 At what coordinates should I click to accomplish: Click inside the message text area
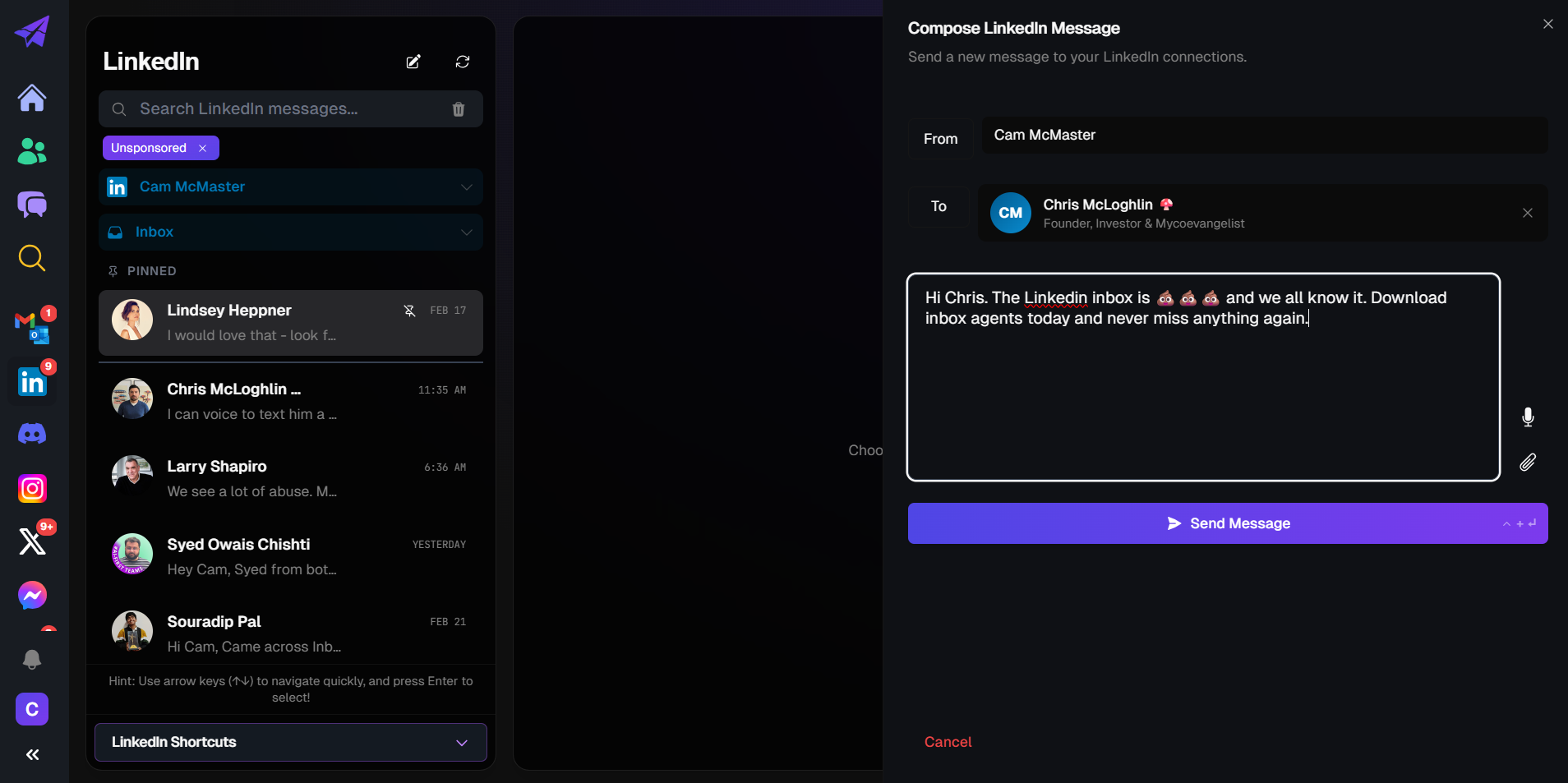[x=1204, y=377]
